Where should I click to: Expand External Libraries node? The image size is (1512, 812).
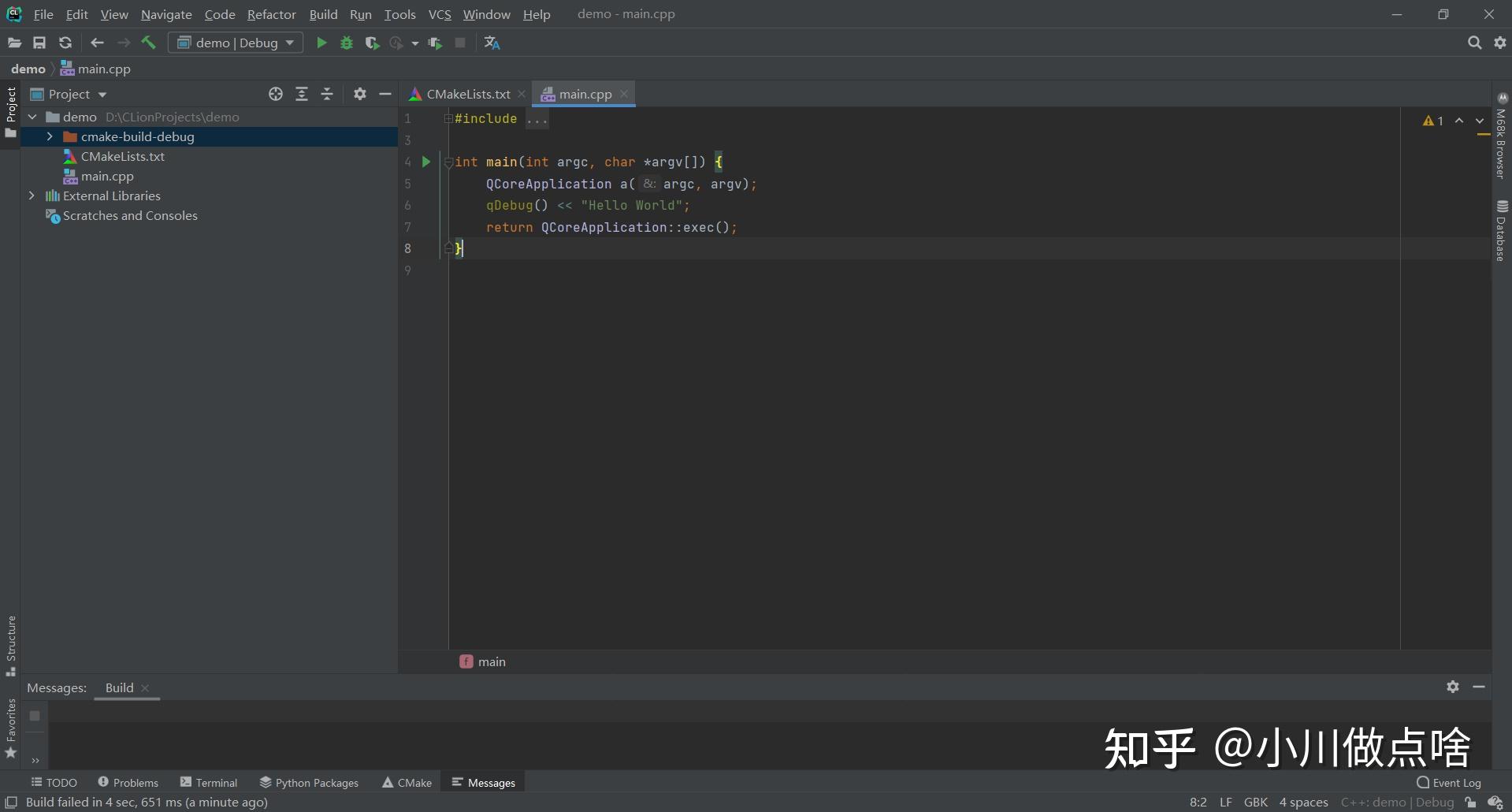tap(32, 196)
